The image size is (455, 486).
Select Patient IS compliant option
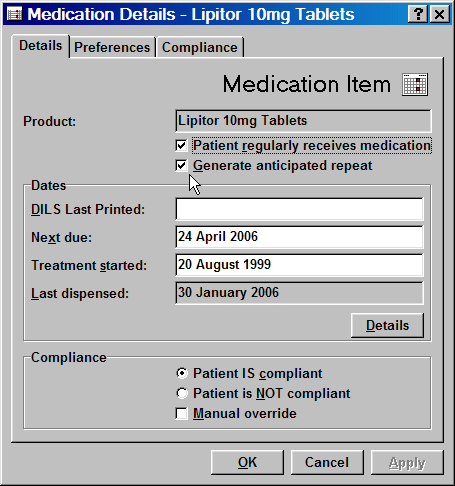point(182,373)
